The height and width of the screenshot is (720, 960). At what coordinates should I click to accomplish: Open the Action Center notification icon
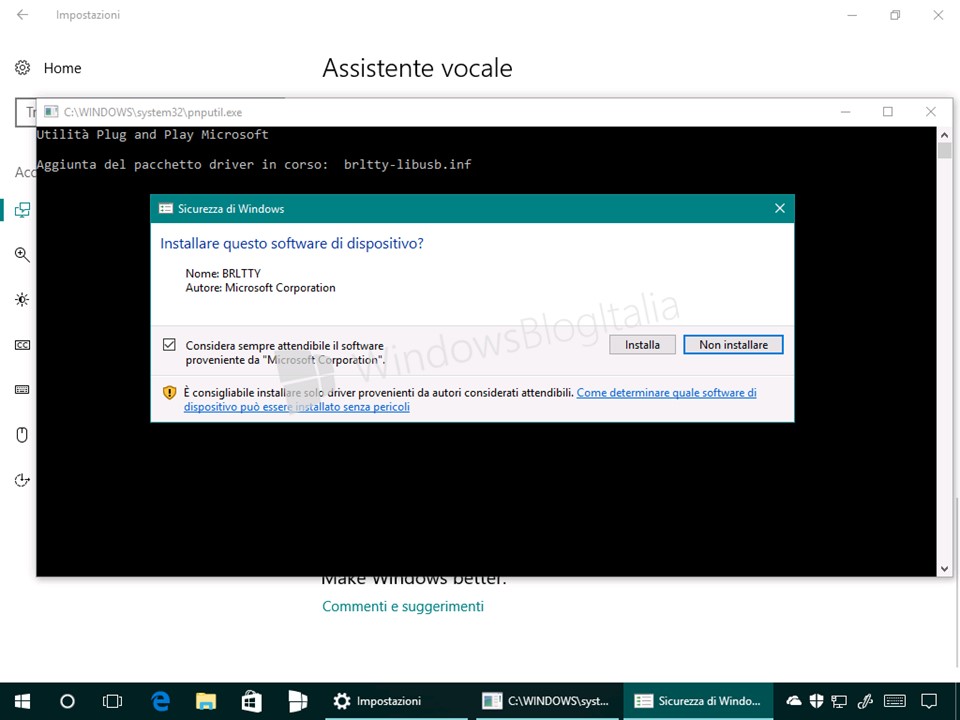(929, 701)
